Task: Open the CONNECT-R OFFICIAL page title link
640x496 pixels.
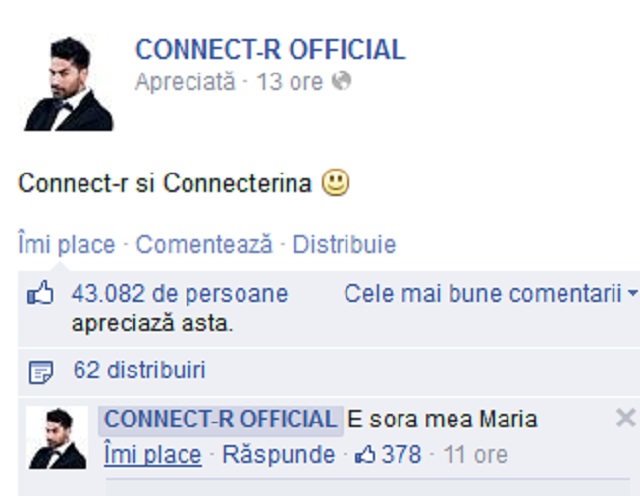Action: pyautogui.click(x=270, y=50)
